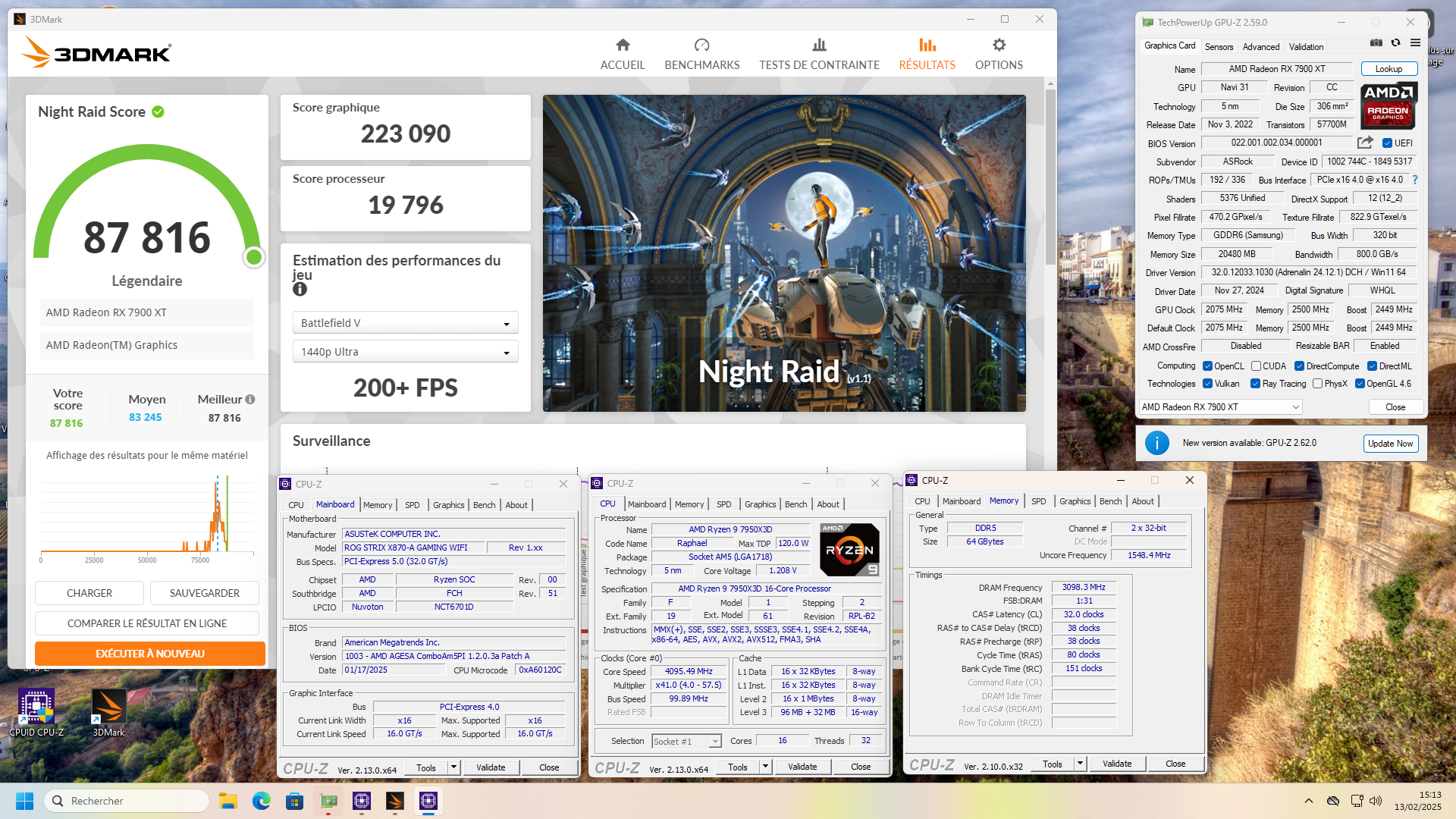Click the GPU-Z refresh icon
This screenshot has height=819, width=1456.
click(1395, 43)
